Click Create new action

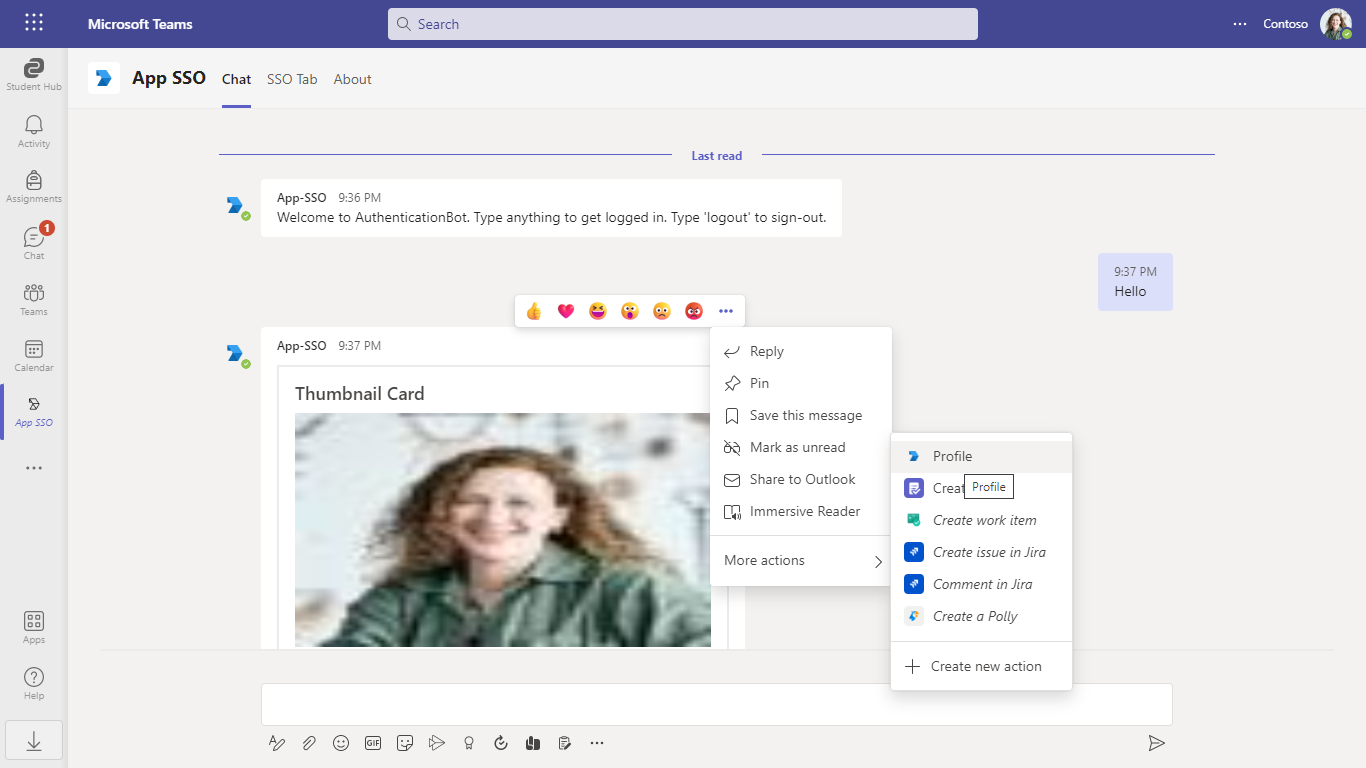[x=982, y=666]
